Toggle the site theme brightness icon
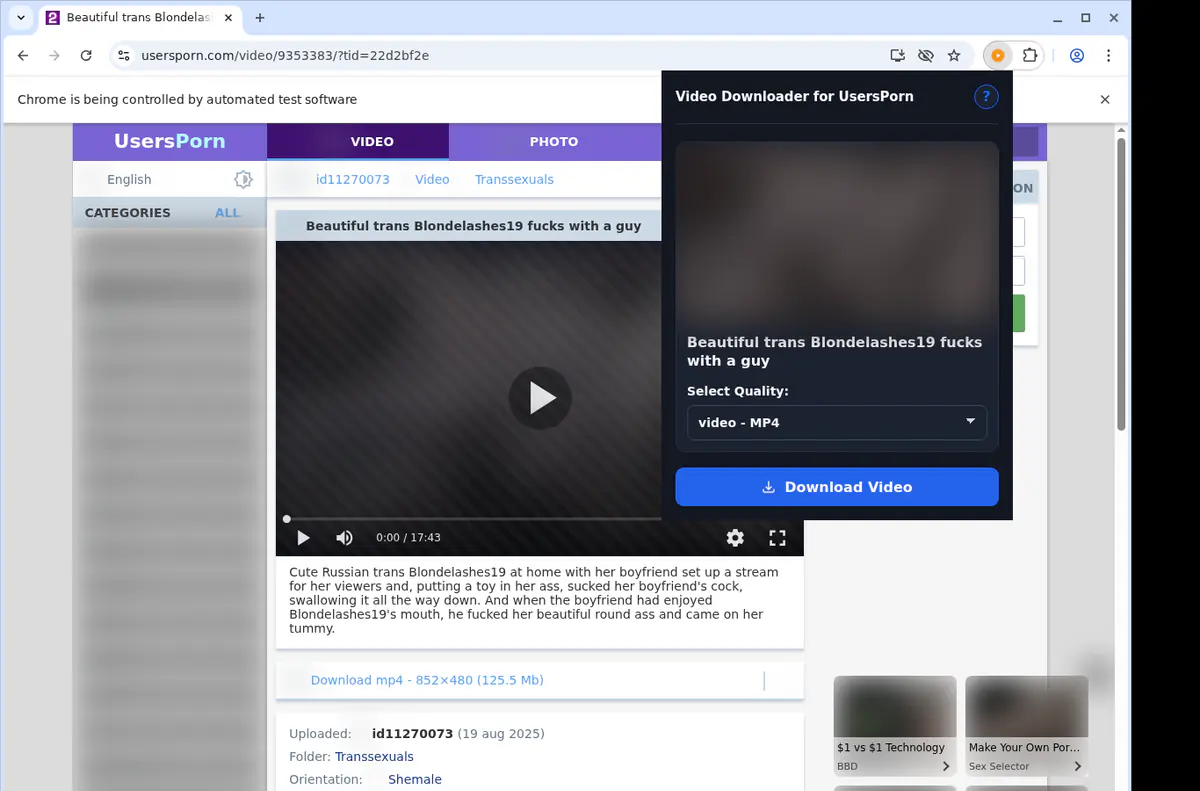1200x791 pixels. tap(243, 180)
